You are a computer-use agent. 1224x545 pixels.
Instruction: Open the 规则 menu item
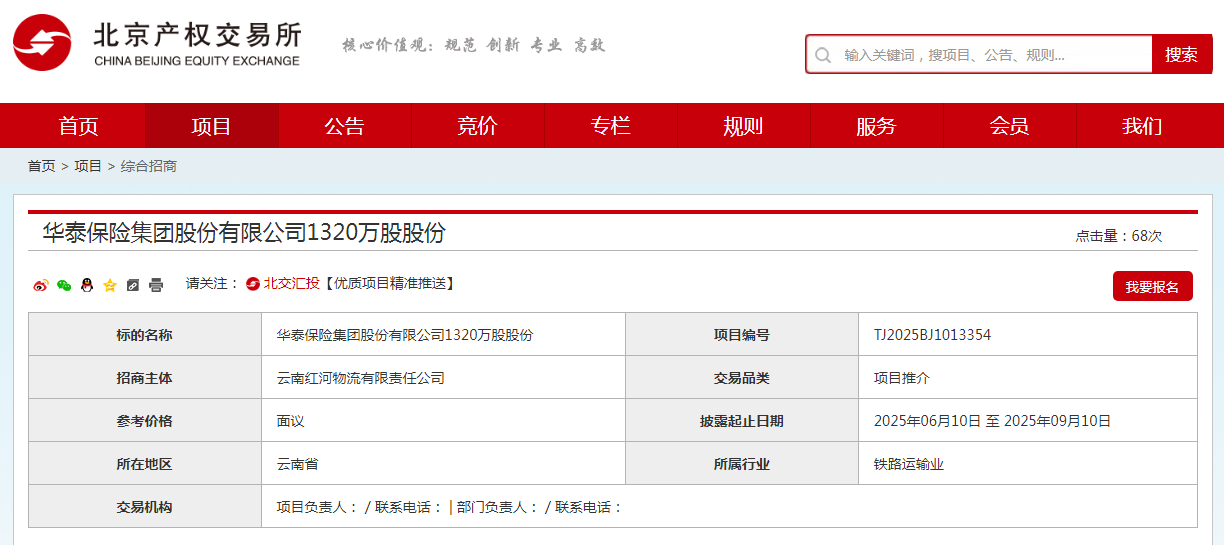[x=743, y=126]
